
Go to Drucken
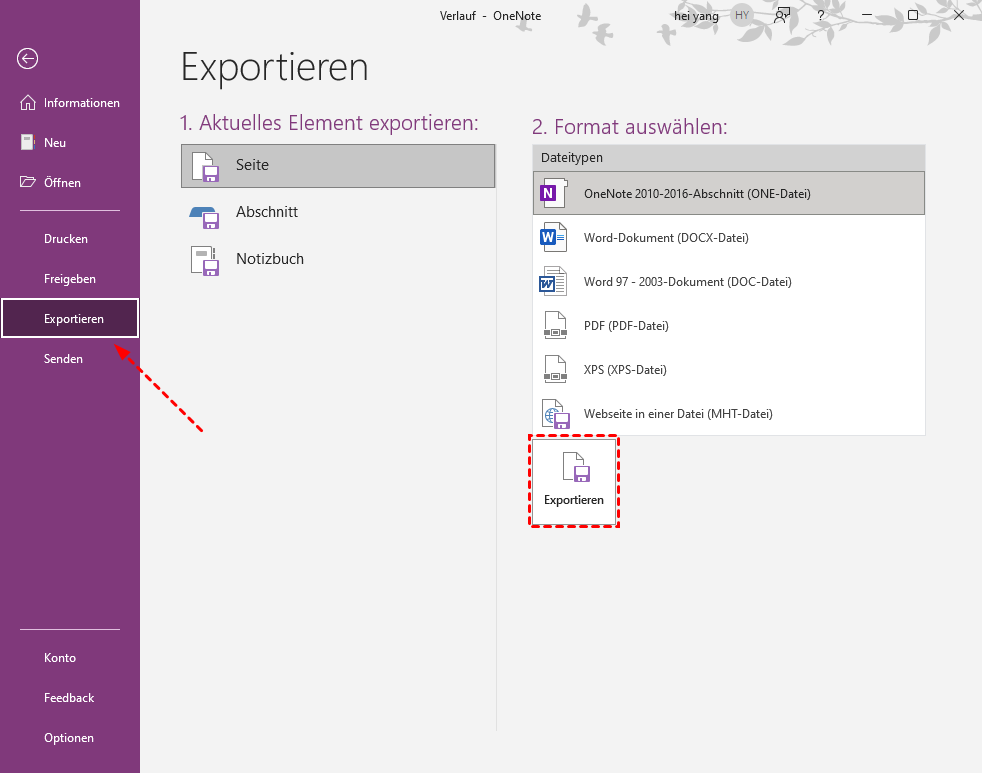(70, 239)
